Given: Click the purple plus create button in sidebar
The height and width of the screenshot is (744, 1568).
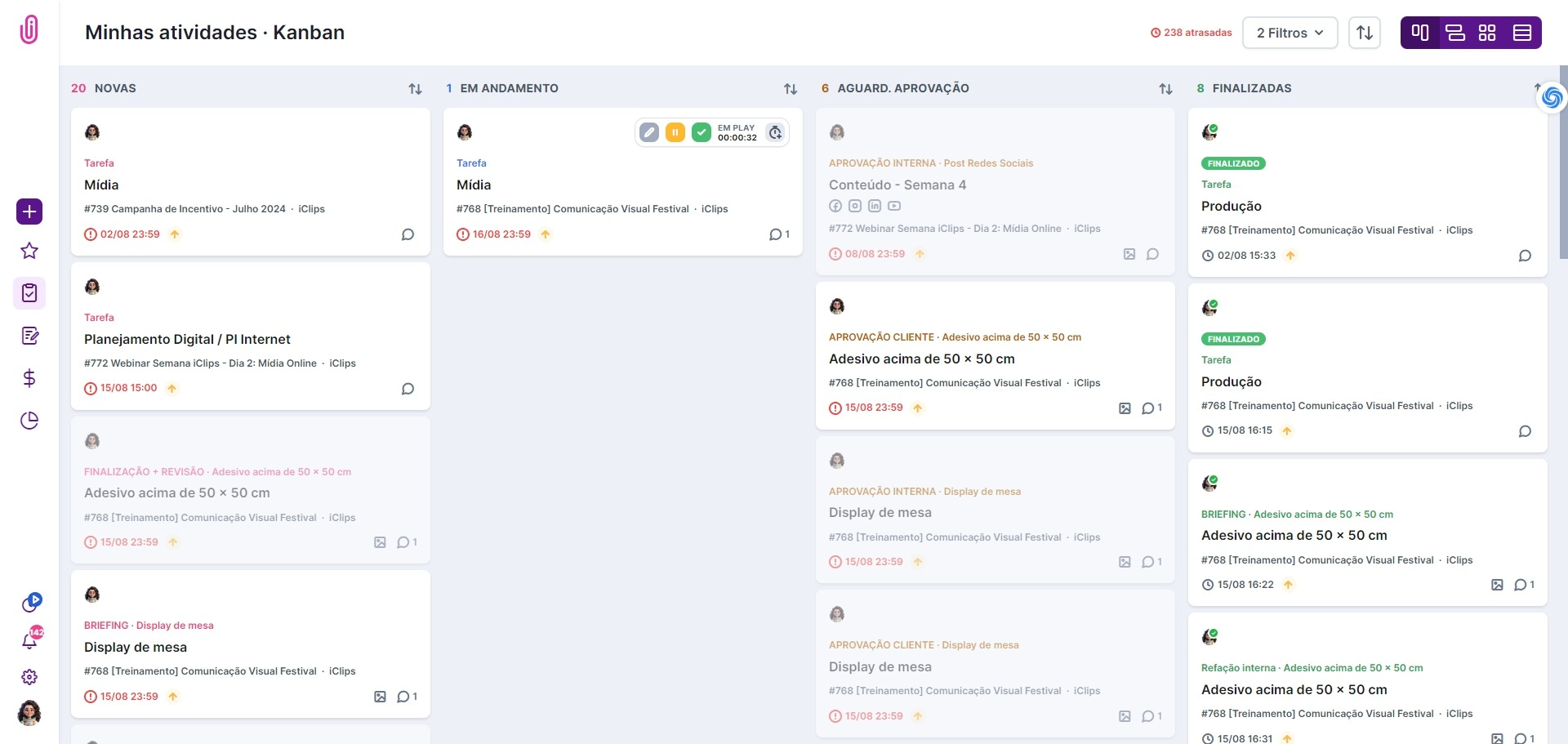Looking at the screenshot, I should (29, 212).
